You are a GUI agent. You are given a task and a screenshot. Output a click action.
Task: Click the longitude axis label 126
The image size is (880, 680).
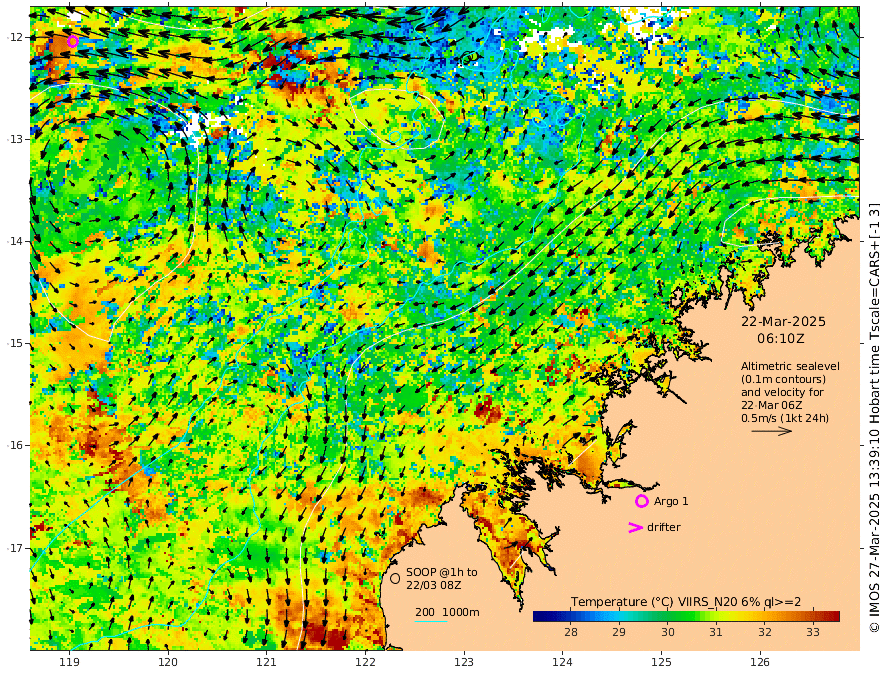coord(760,662)
